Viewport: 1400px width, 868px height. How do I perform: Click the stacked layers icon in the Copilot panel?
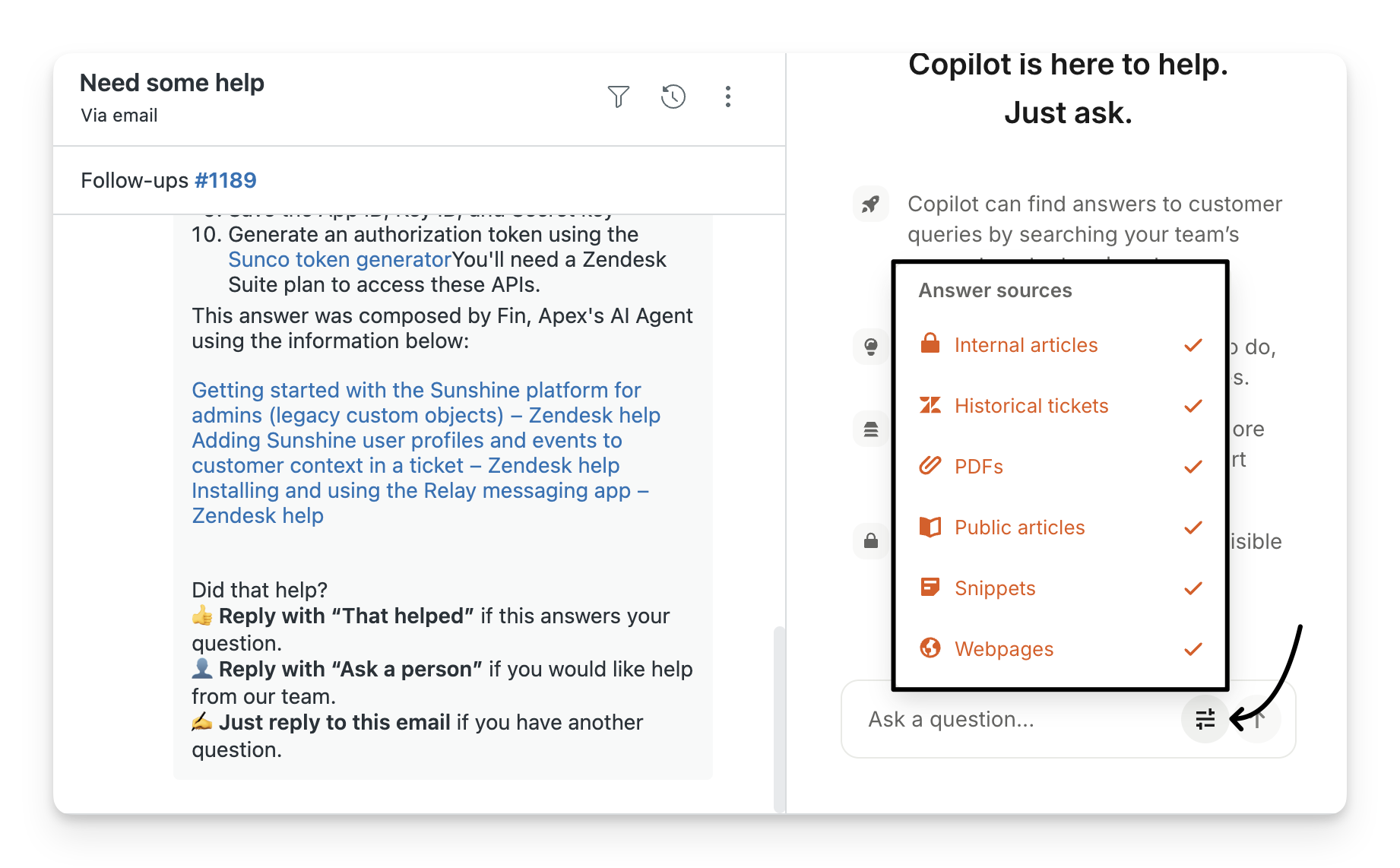click(x=870, y=429)
